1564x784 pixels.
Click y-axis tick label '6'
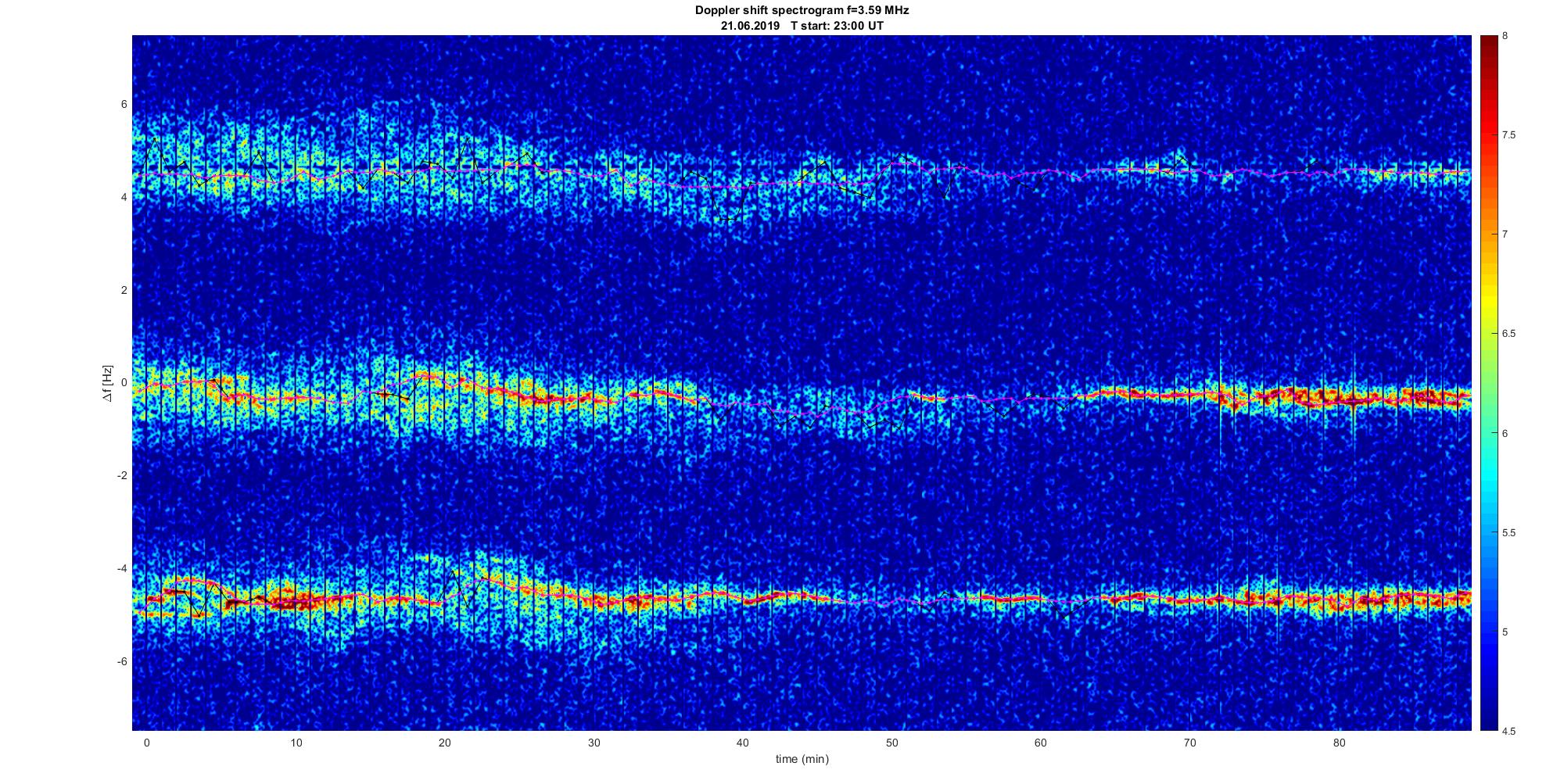[x=124, y=104]
